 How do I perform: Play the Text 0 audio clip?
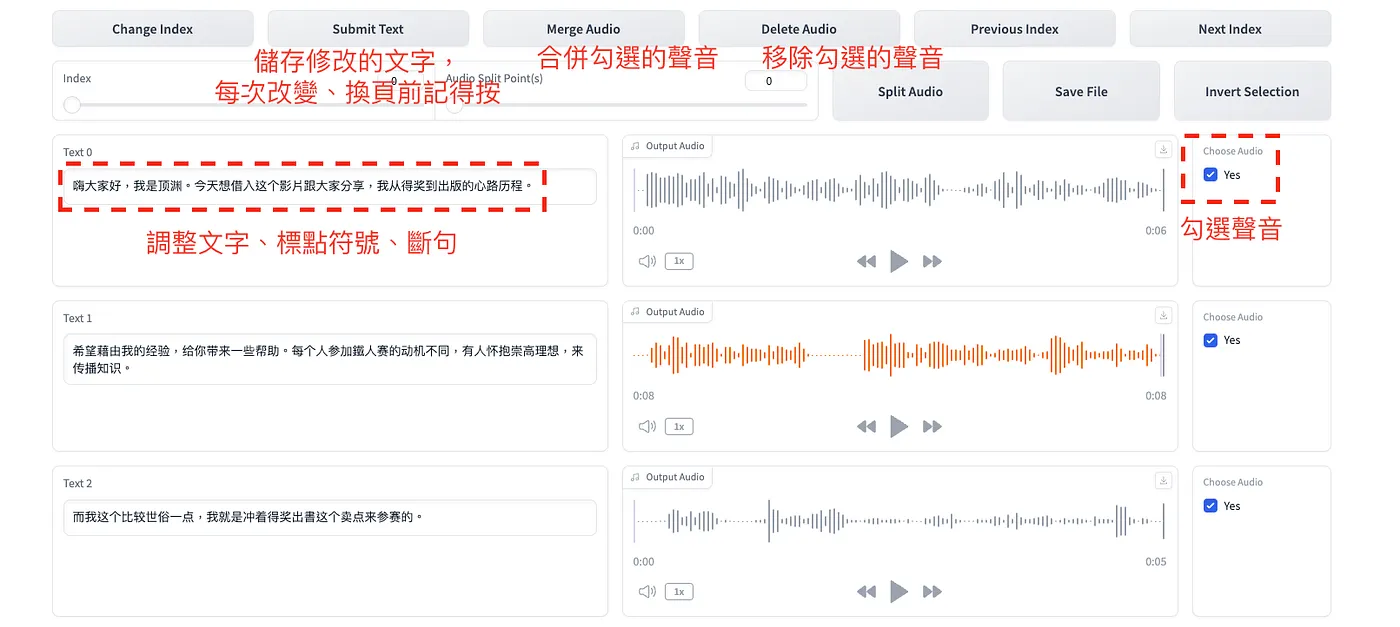pos(899,261)
